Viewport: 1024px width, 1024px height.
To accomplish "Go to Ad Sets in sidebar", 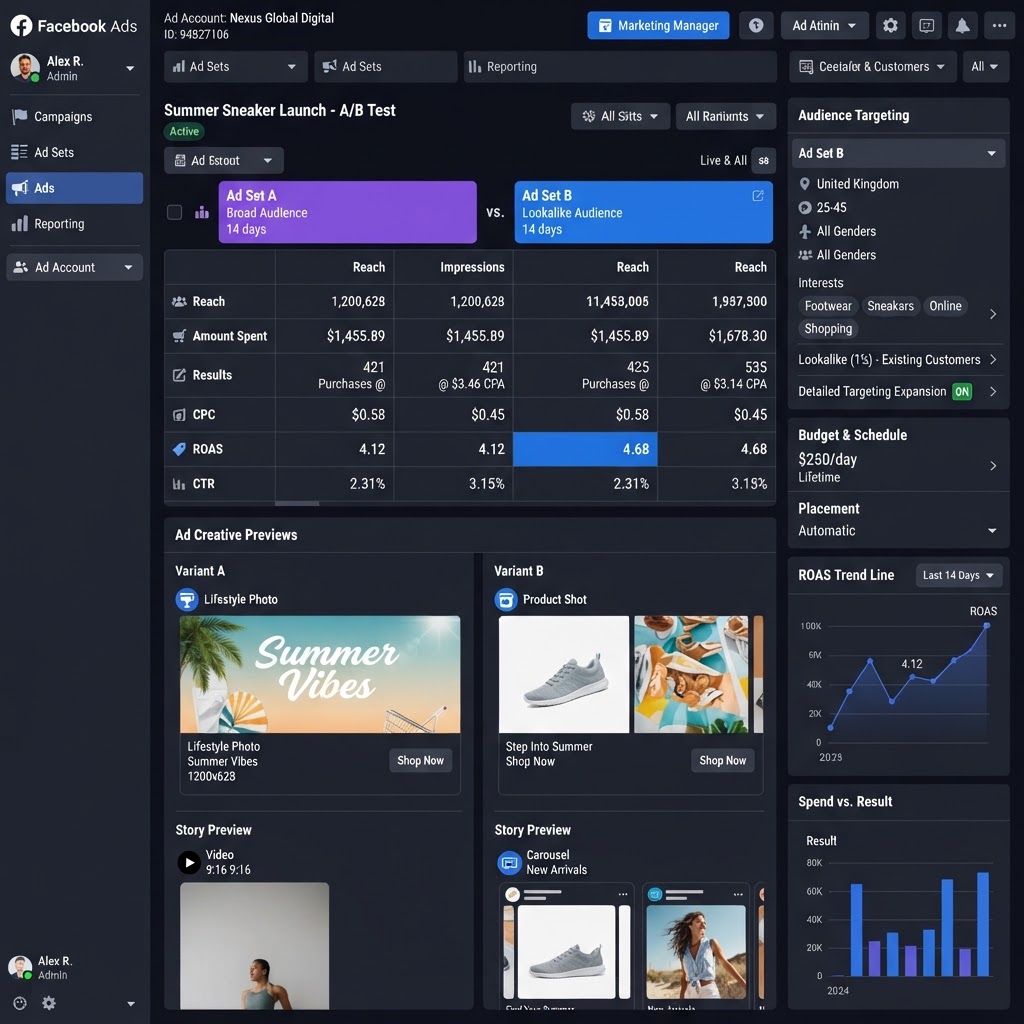I will (x=74, y=152).
